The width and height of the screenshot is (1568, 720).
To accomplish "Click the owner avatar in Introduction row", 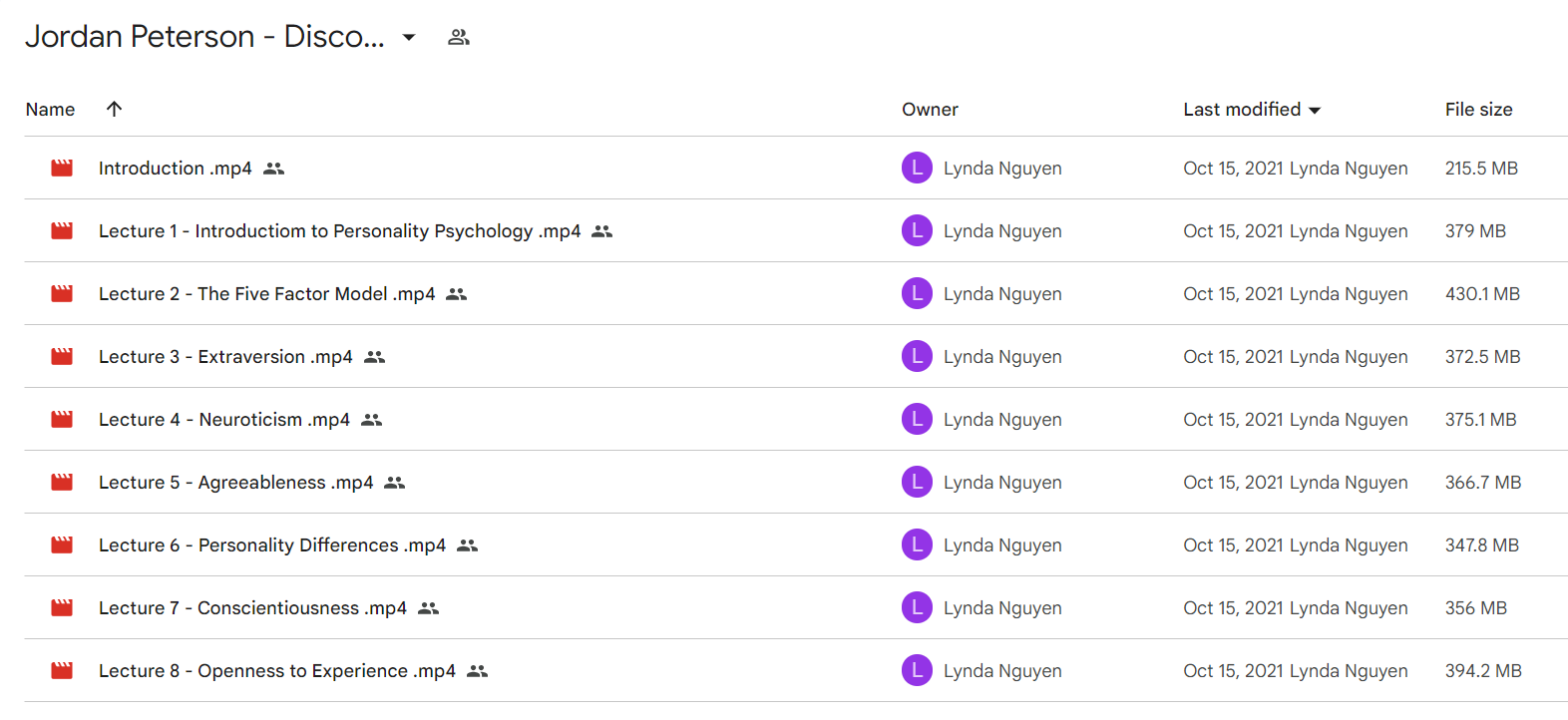I will 917,168.
